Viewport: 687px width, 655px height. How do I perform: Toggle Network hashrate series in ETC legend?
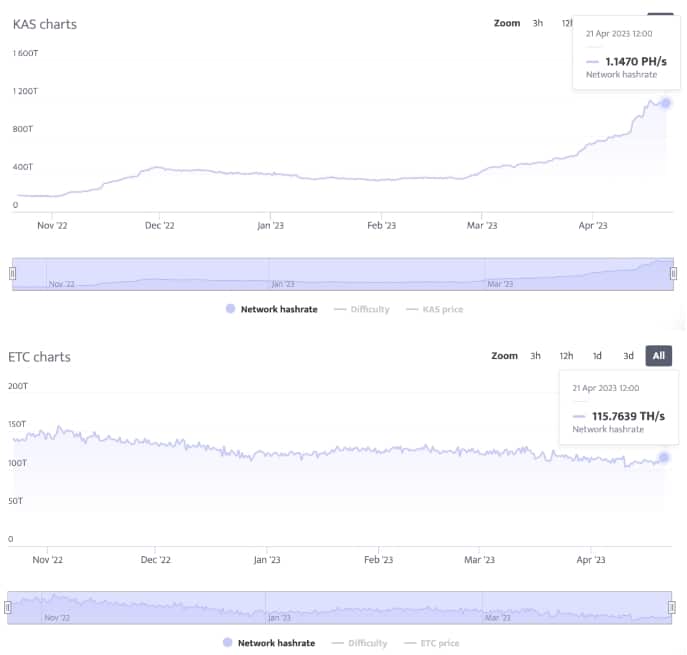269,643
